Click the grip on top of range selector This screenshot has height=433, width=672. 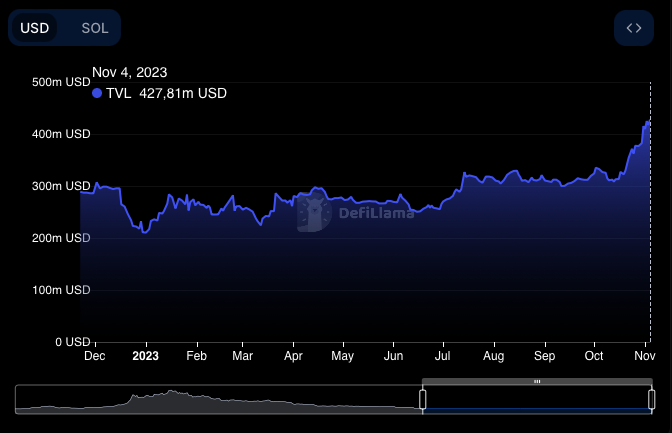point(537,381)
